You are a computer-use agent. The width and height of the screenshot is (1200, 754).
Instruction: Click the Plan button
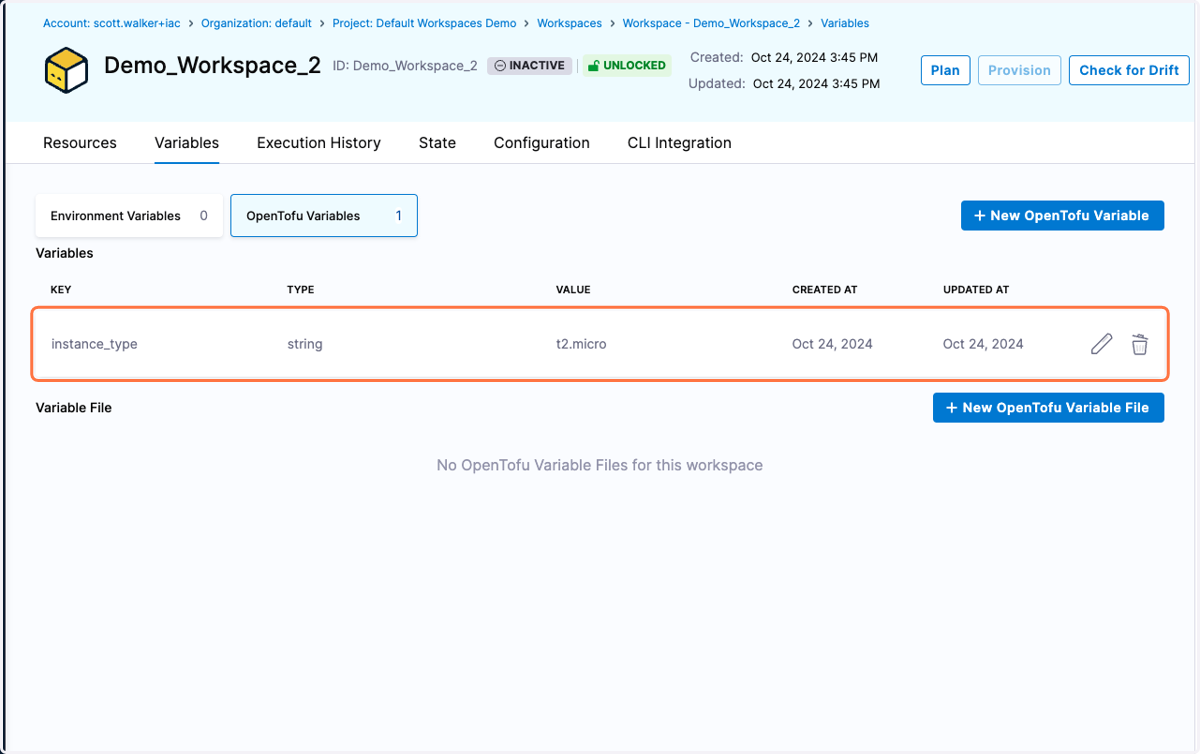[x=945, y=70]
